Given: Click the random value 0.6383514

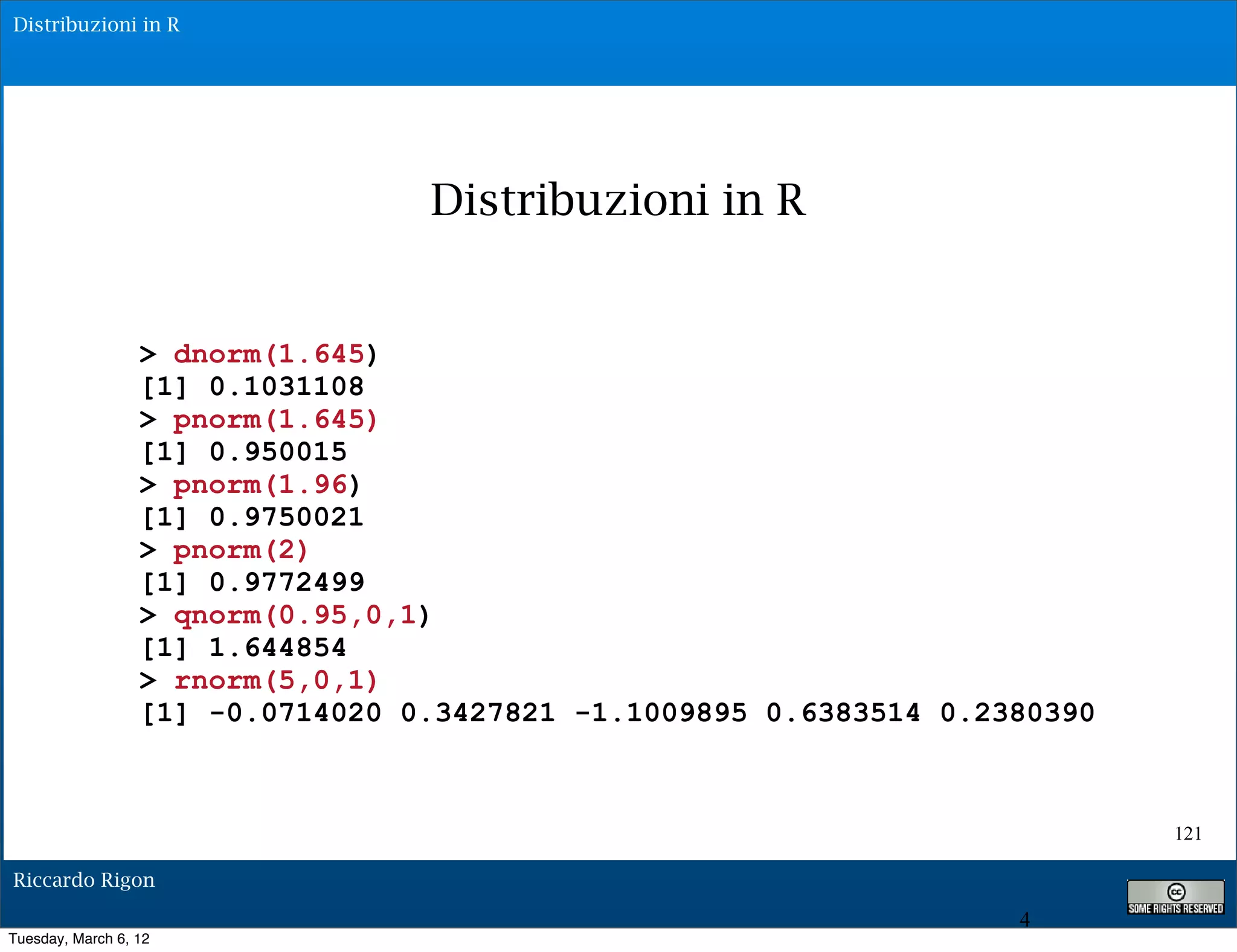Looking at the screenshot, I should pyautogui.click(x=843, y=713).
